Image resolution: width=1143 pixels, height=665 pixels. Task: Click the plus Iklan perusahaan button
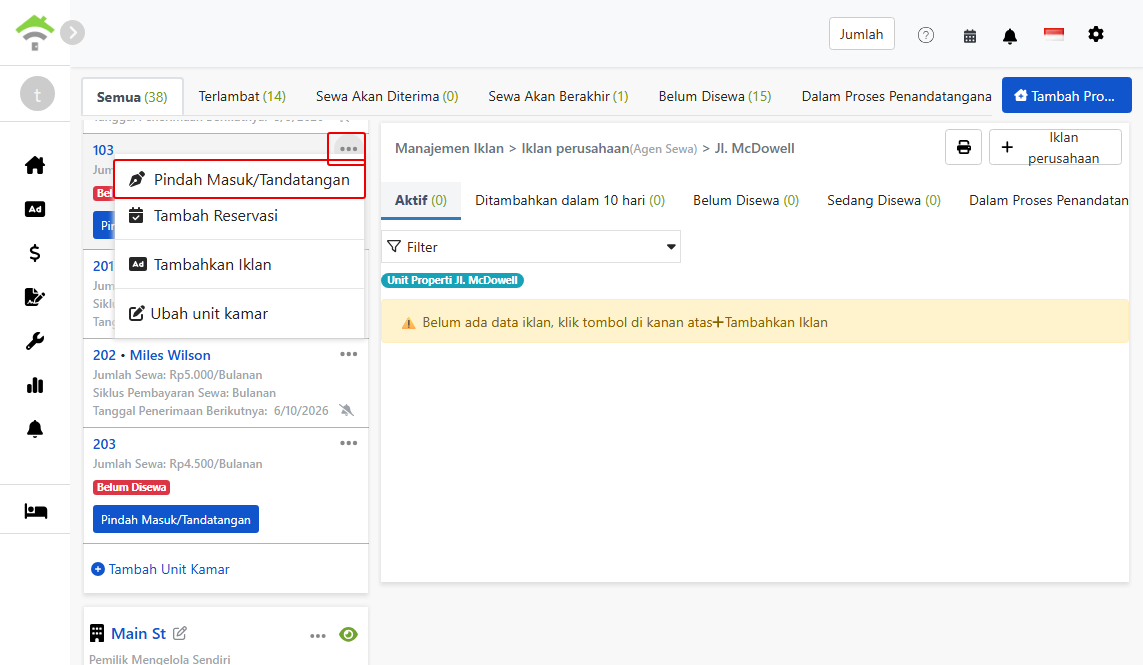[x=1056, y=147]
